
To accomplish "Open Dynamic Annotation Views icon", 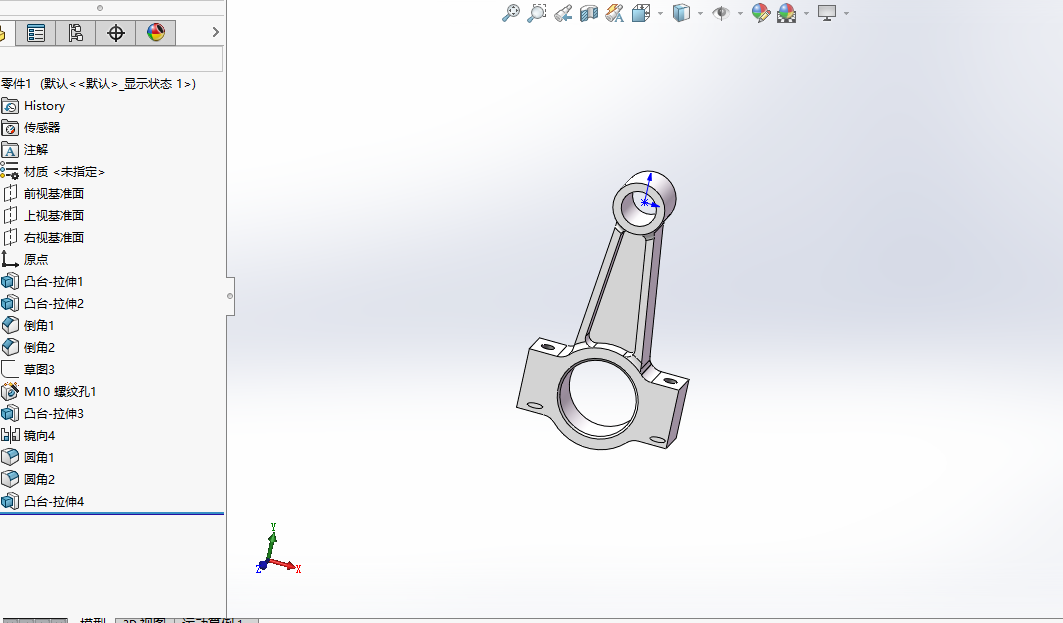I will [x=614, y=13].
